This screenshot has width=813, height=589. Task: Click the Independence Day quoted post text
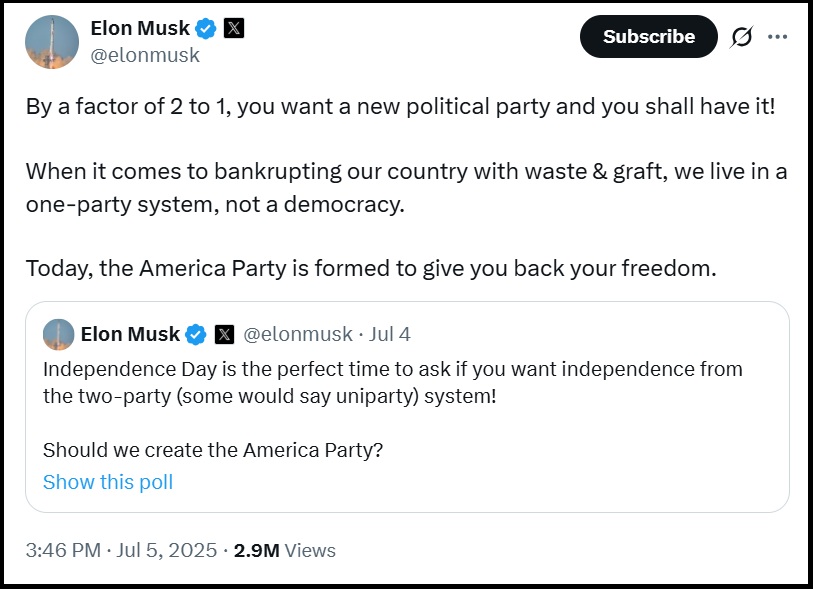pyautogui.click(x=393, y=383)
